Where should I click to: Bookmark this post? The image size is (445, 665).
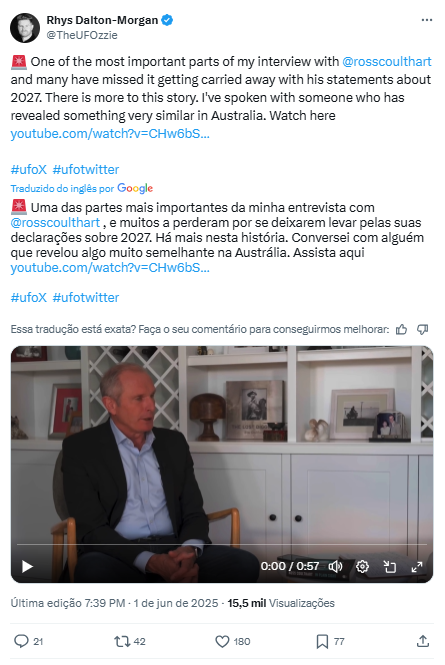[322, 641]
